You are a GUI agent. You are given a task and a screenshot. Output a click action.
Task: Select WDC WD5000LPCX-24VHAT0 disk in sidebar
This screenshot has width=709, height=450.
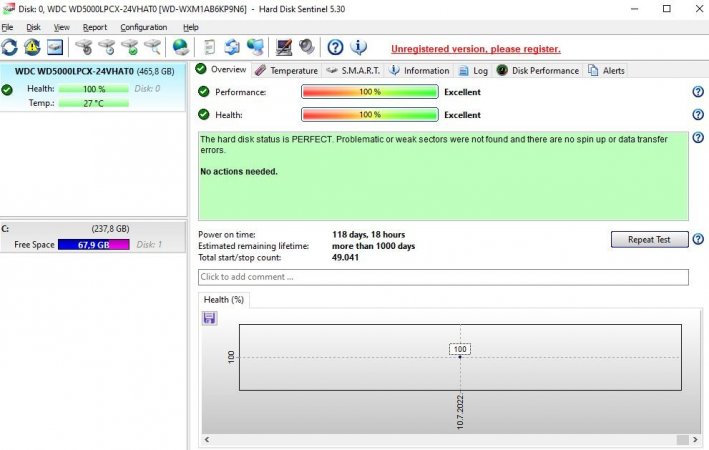(93, 87)
